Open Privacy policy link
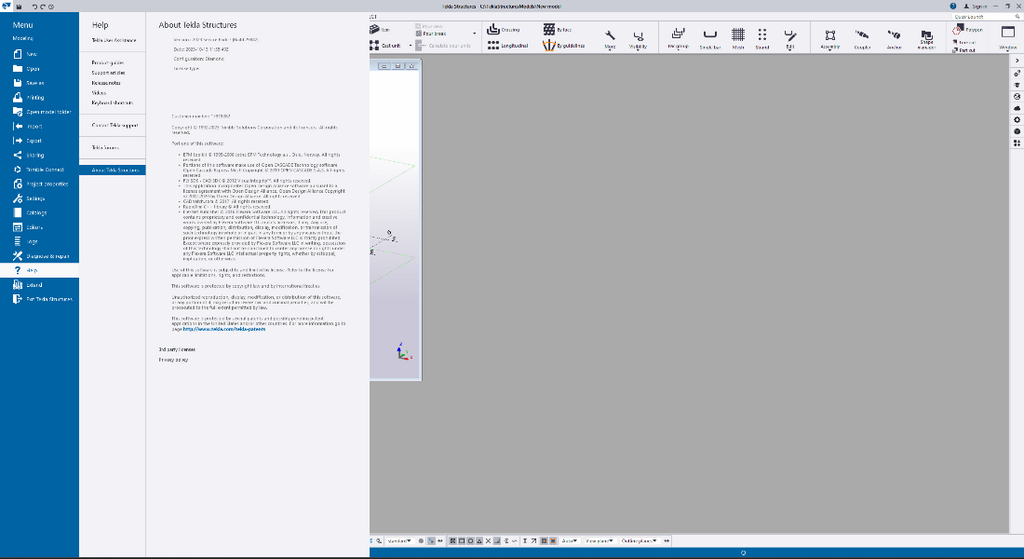 (173, 360)
